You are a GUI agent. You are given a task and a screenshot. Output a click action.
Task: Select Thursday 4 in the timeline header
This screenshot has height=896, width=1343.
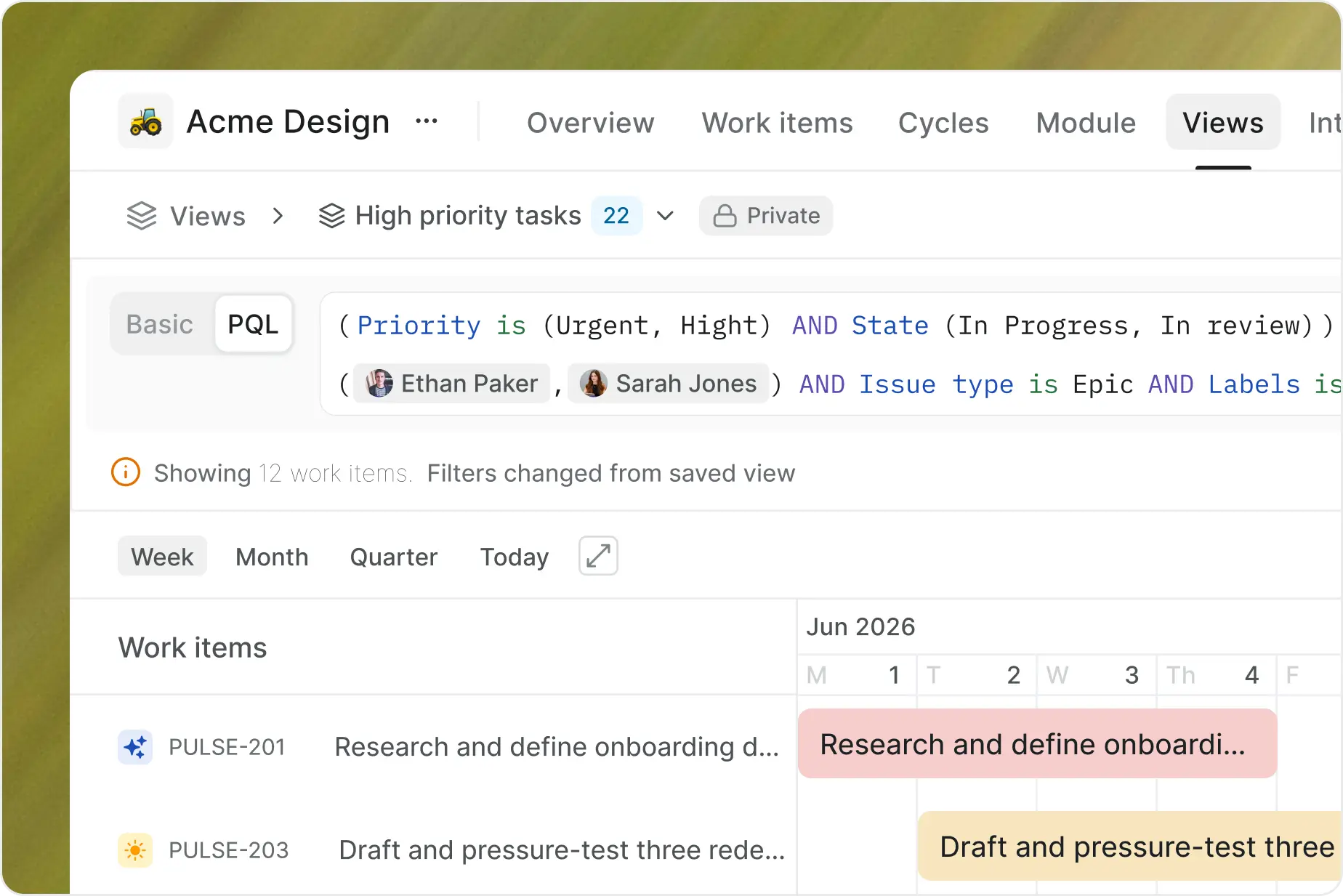click(x=1217, y=675)
